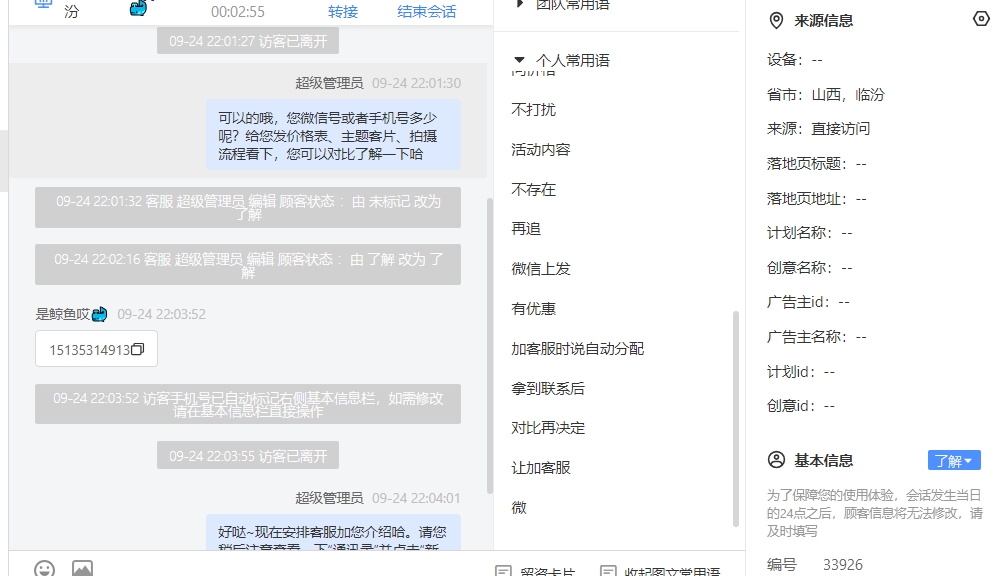Pick the quick phrase 再追
994x576 pixels.
(x=526, y=229)
